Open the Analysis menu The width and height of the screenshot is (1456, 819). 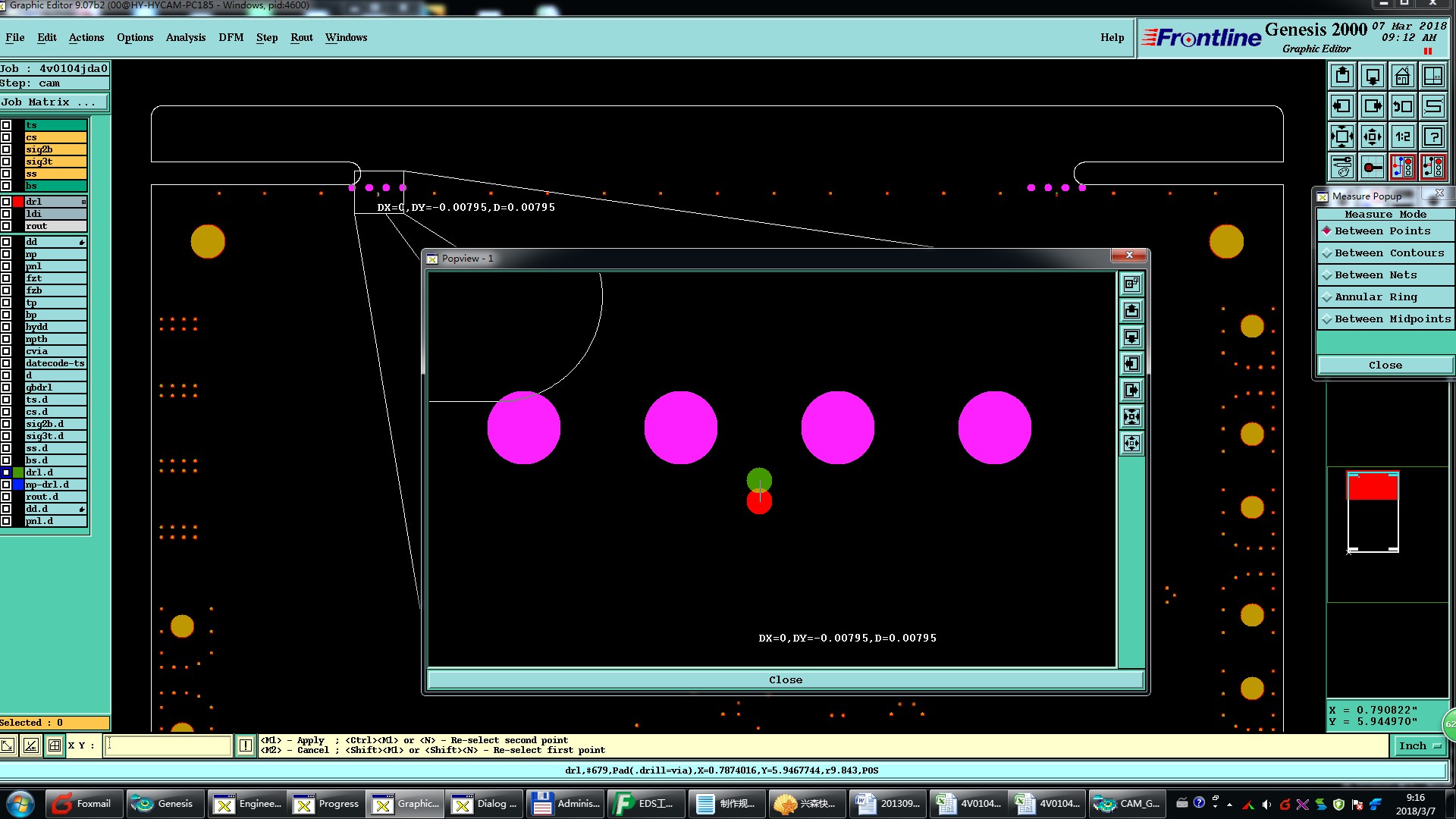(186, 37)
